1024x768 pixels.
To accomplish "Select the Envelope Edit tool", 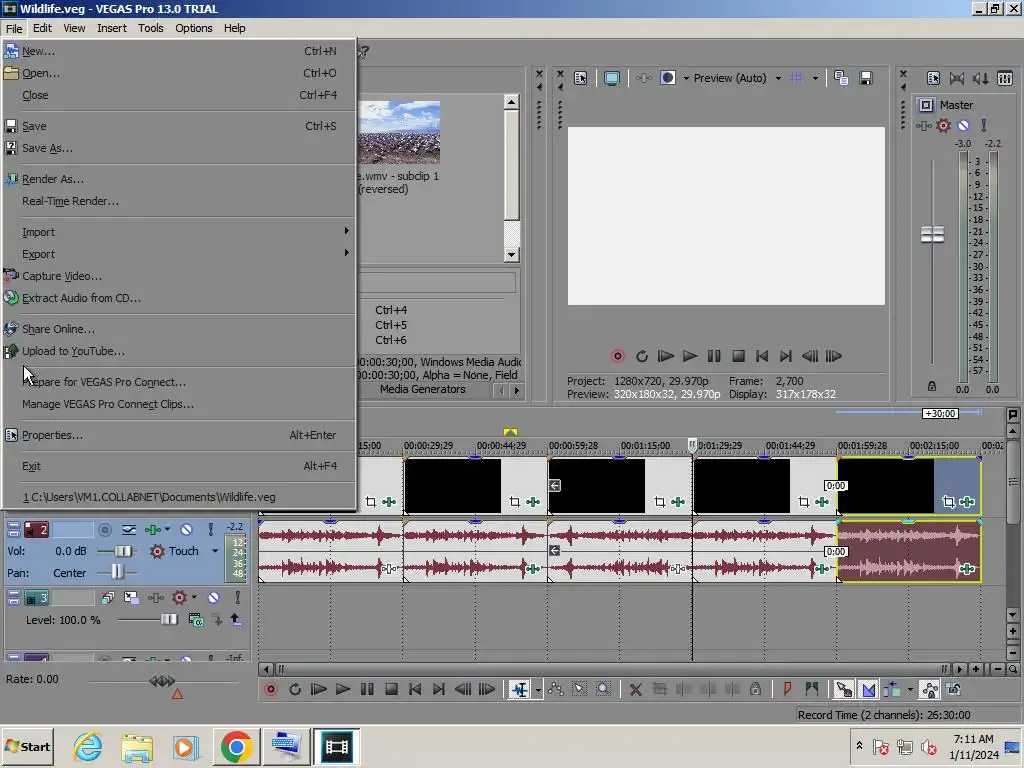I will point(556,690).
